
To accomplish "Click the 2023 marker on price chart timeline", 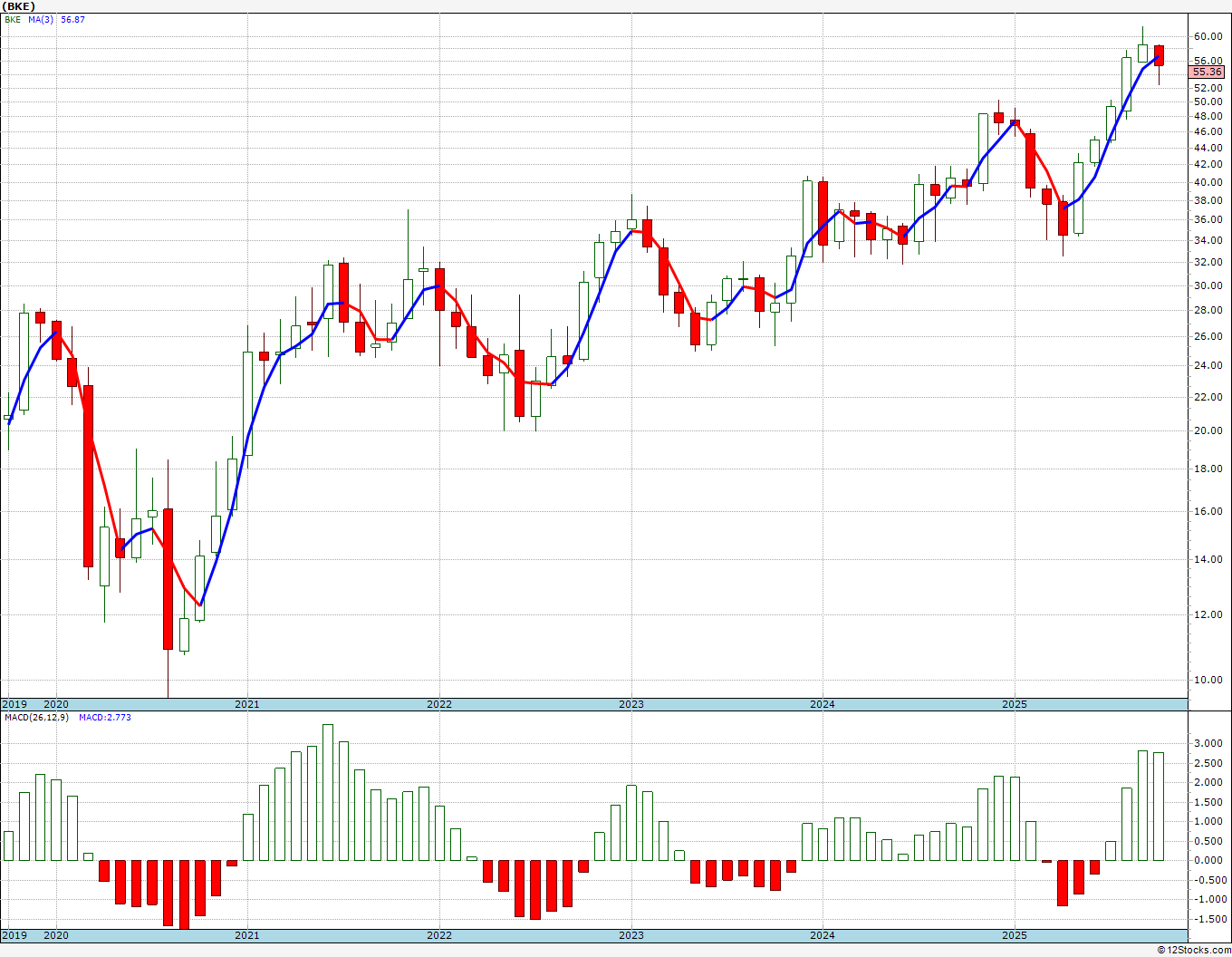I will pos(631,704).
